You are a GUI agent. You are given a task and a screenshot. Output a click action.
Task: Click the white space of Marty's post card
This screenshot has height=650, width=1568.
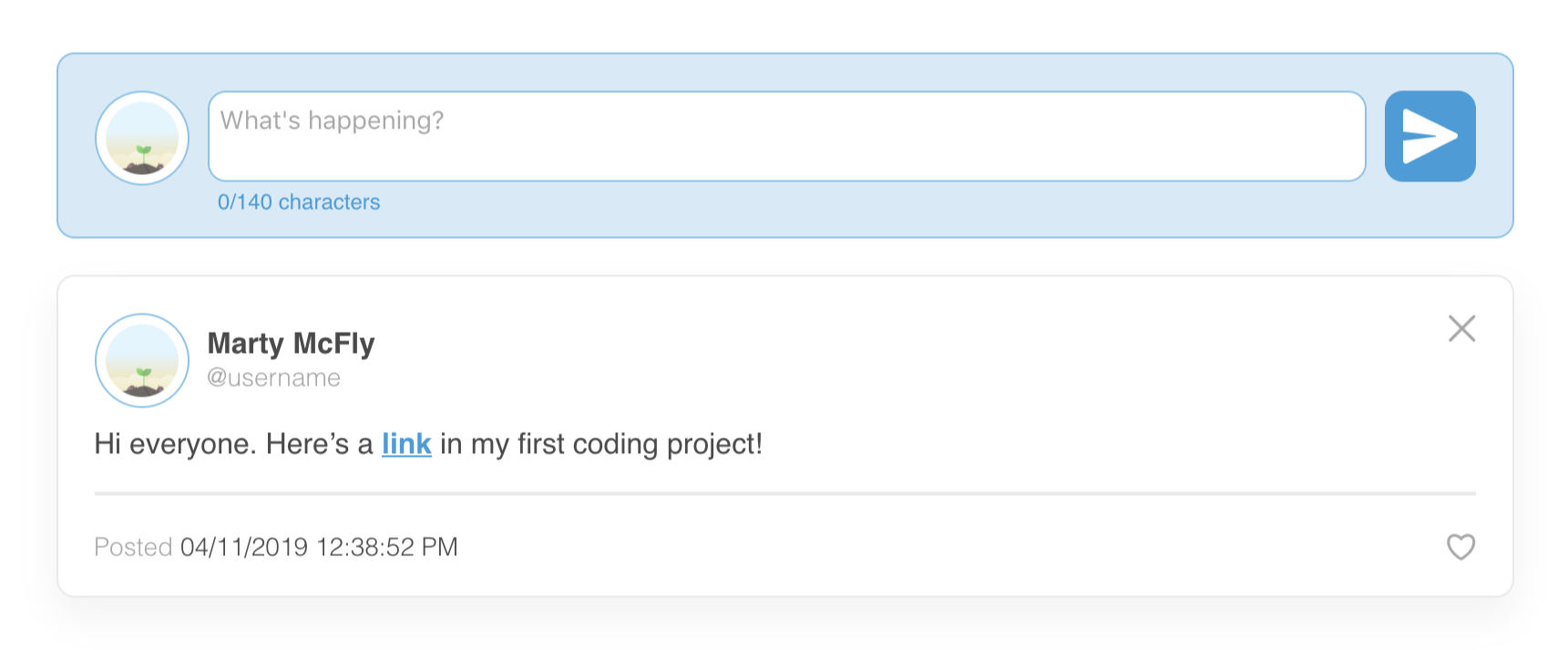pos(911,365)
